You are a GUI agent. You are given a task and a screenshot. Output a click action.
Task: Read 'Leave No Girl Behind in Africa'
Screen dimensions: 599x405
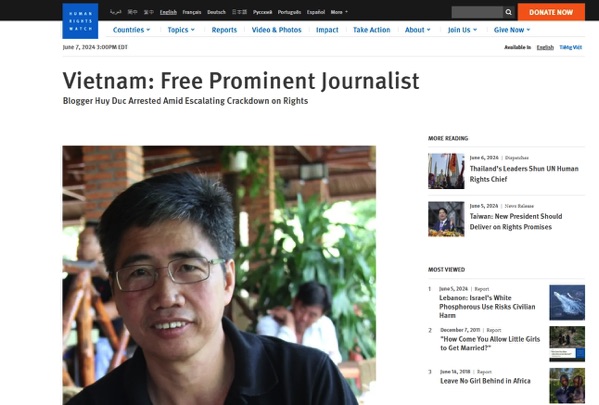pyautogui.click(x=485, y=381)
